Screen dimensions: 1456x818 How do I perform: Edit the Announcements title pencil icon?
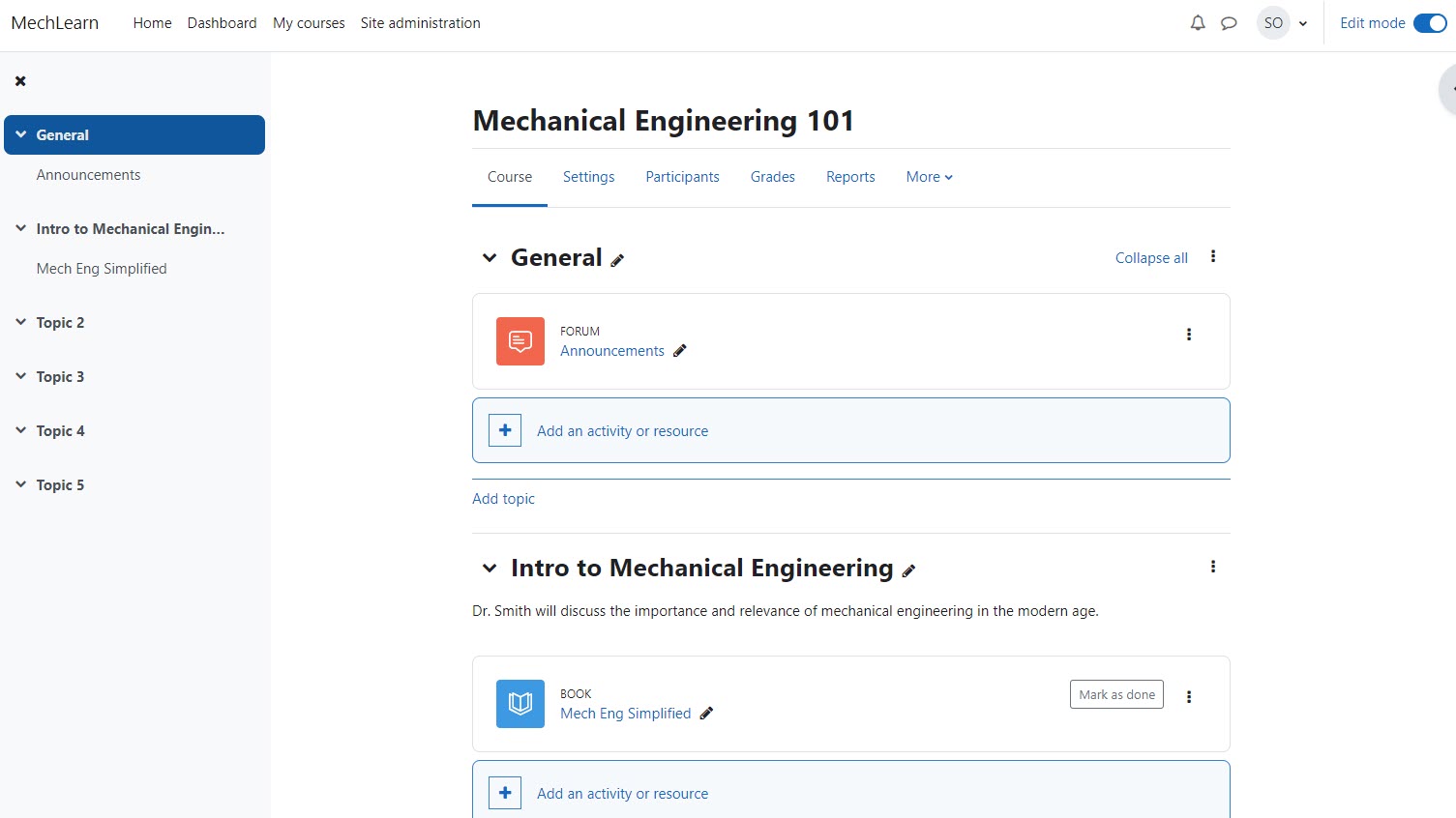[x=680, y=351]
